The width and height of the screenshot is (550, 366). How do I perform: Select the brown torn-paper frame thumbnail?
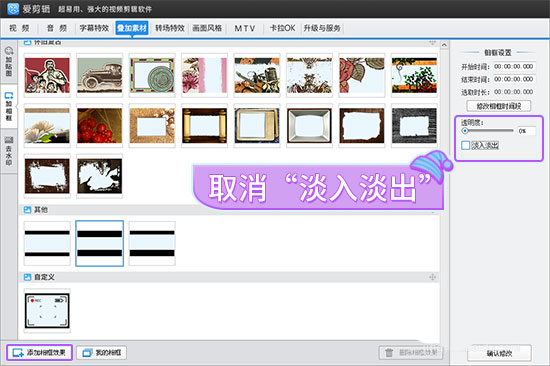click(362, 126)
